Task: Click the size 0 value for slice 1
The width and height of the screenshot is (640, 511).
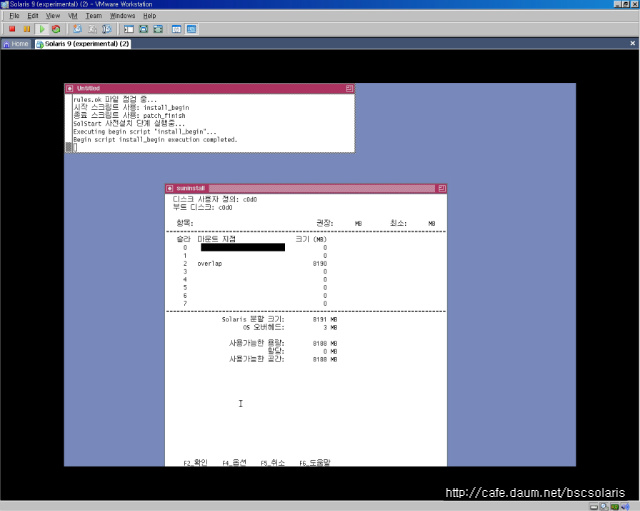Action: [x=325, y=256]
